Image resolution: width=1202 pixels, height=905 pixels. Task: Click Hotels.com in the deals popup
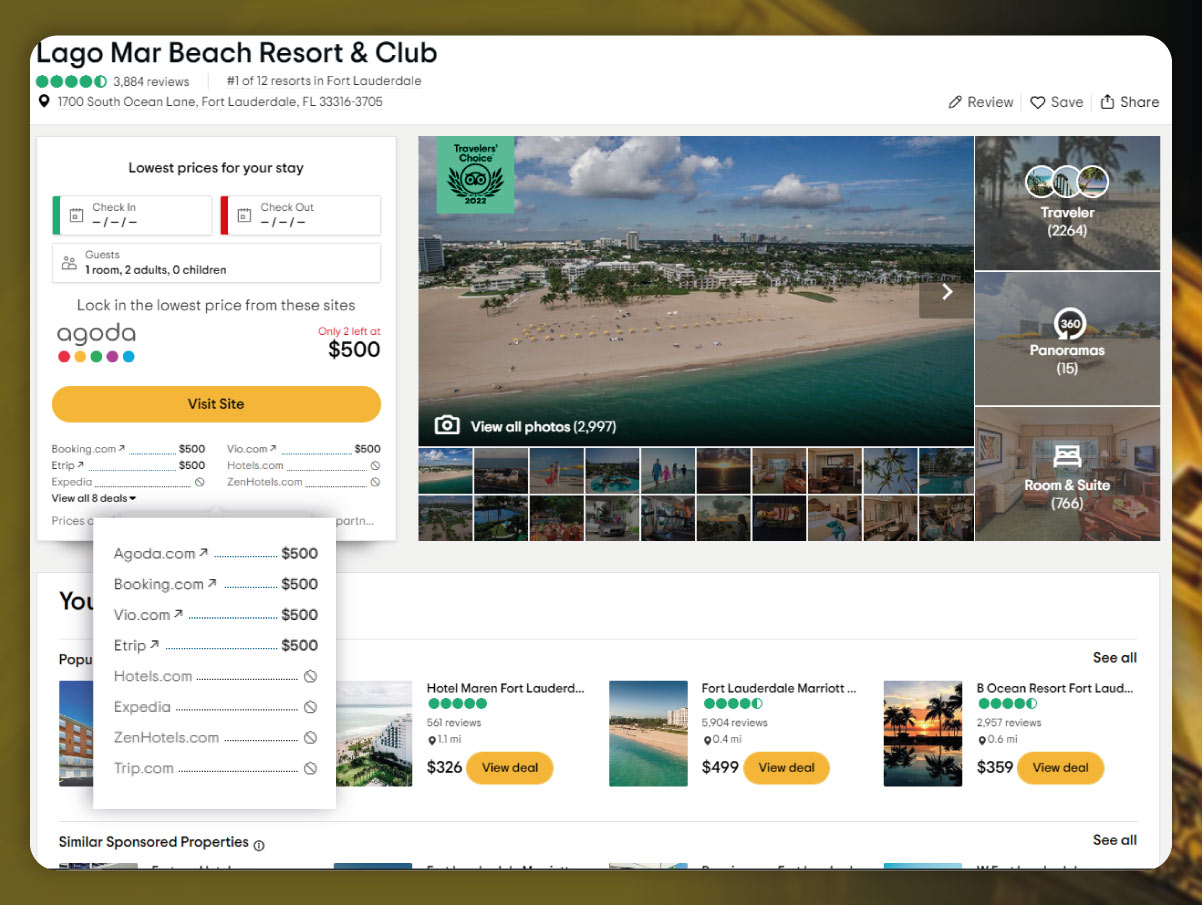153,676
